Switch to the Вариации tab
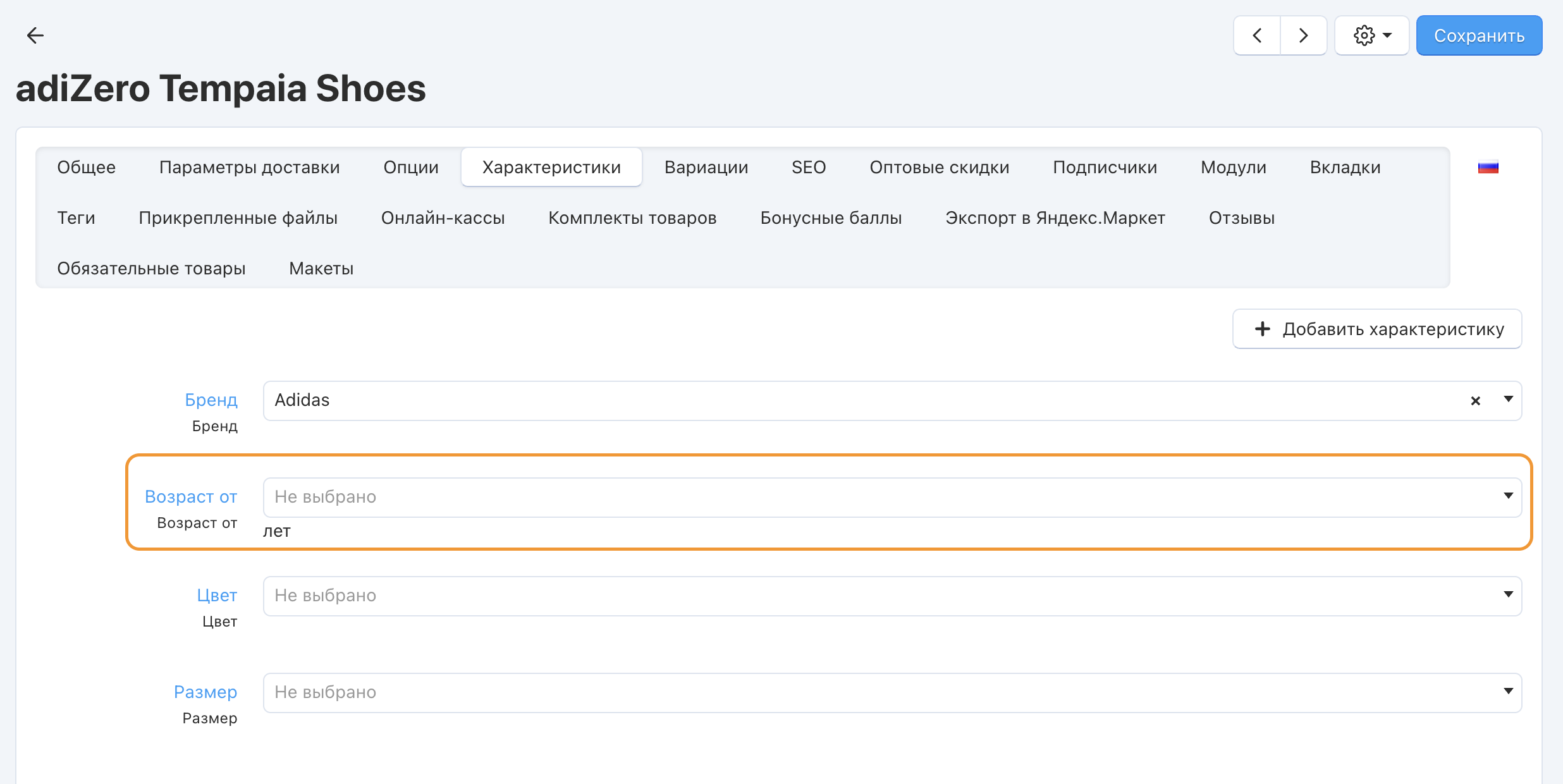The image size is (1563, 784). tap(706, 168)
